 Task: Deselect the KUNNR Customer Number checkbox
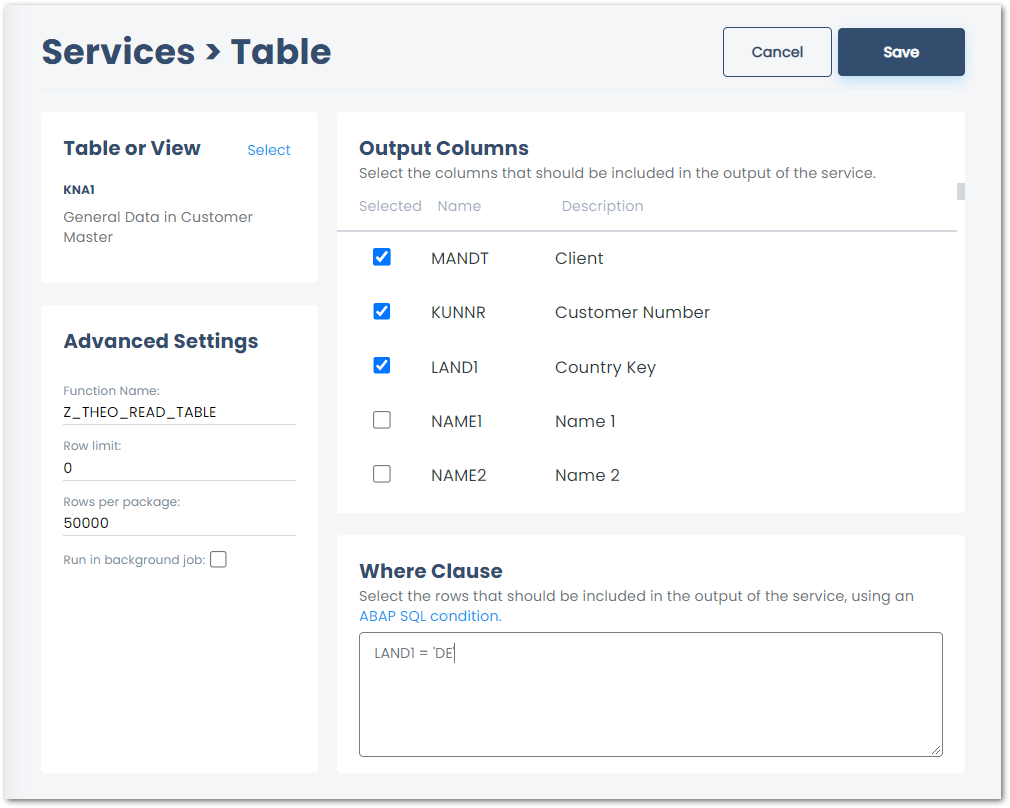click(x=381, y=311)
